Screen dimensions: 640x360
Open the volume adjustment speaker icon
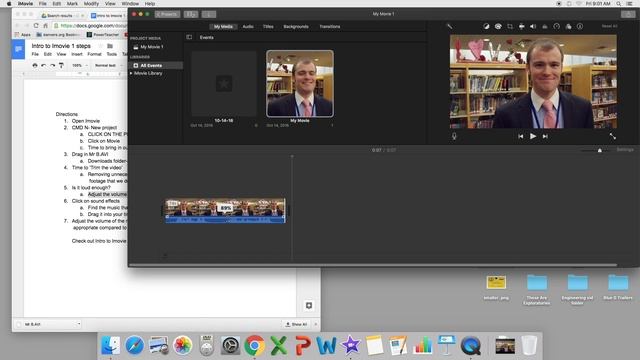[533, 27]
